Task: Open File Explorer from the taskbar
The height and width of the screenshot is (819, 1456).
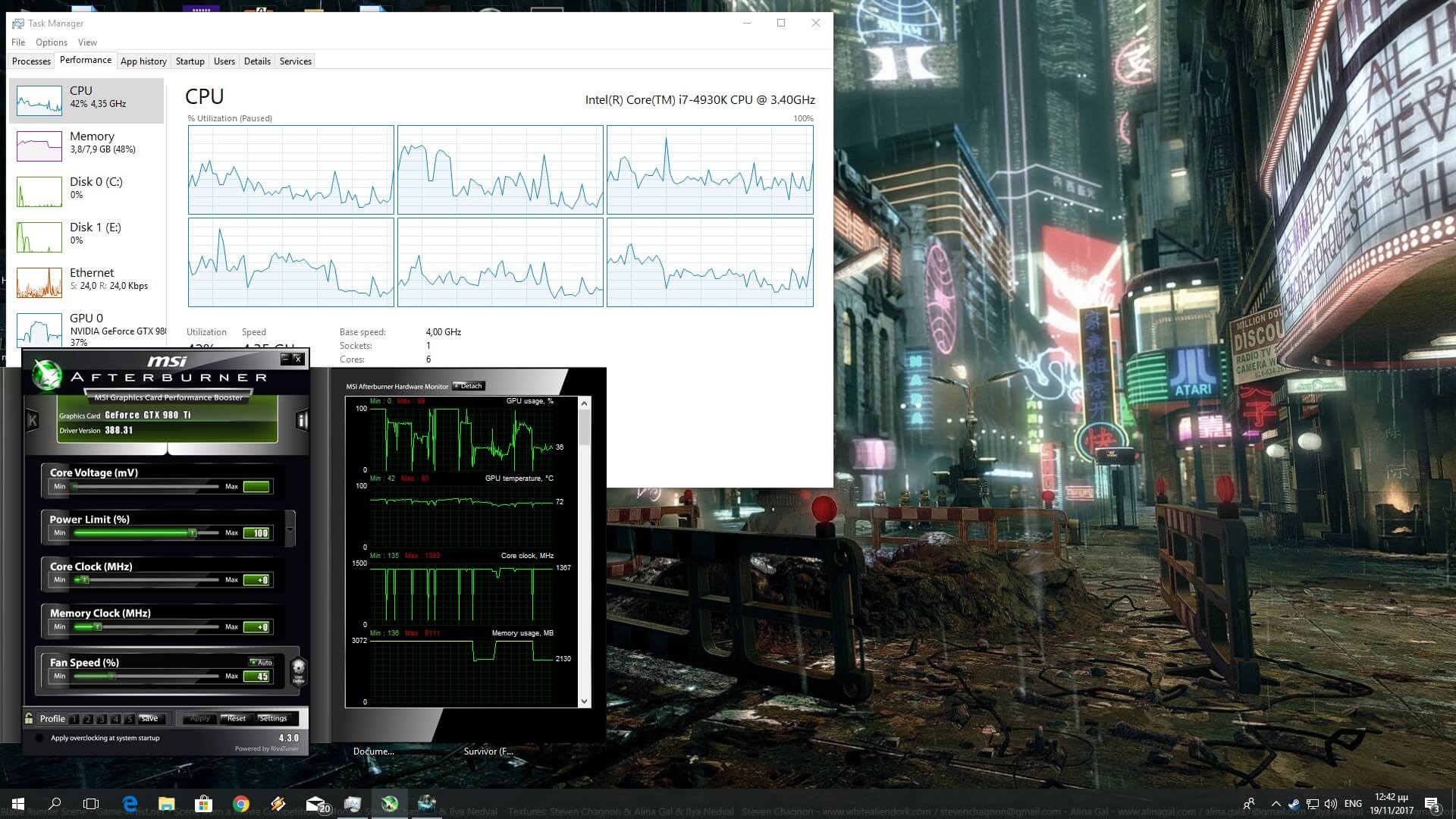Action: click(x=167, y=804)
